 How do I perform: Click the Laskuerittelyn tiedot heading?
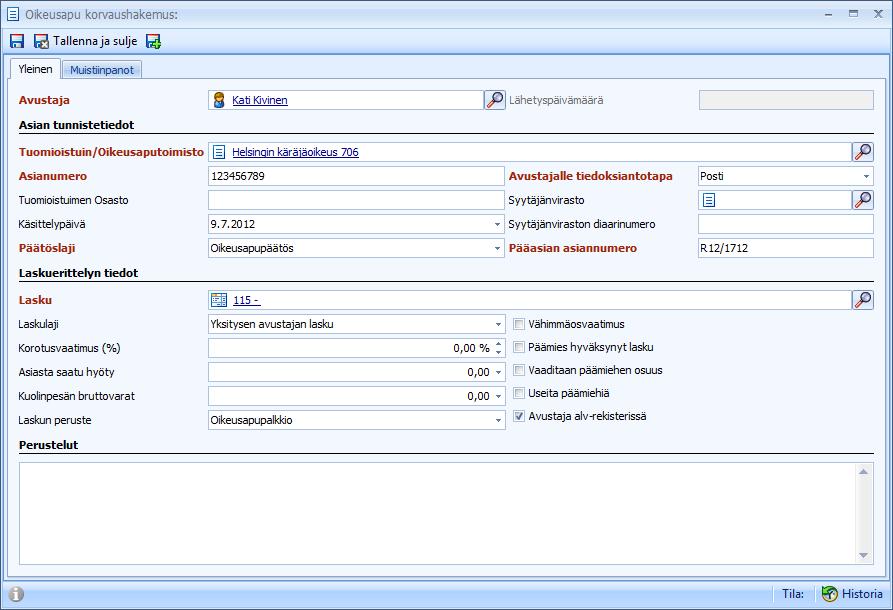tap(79, 273)
